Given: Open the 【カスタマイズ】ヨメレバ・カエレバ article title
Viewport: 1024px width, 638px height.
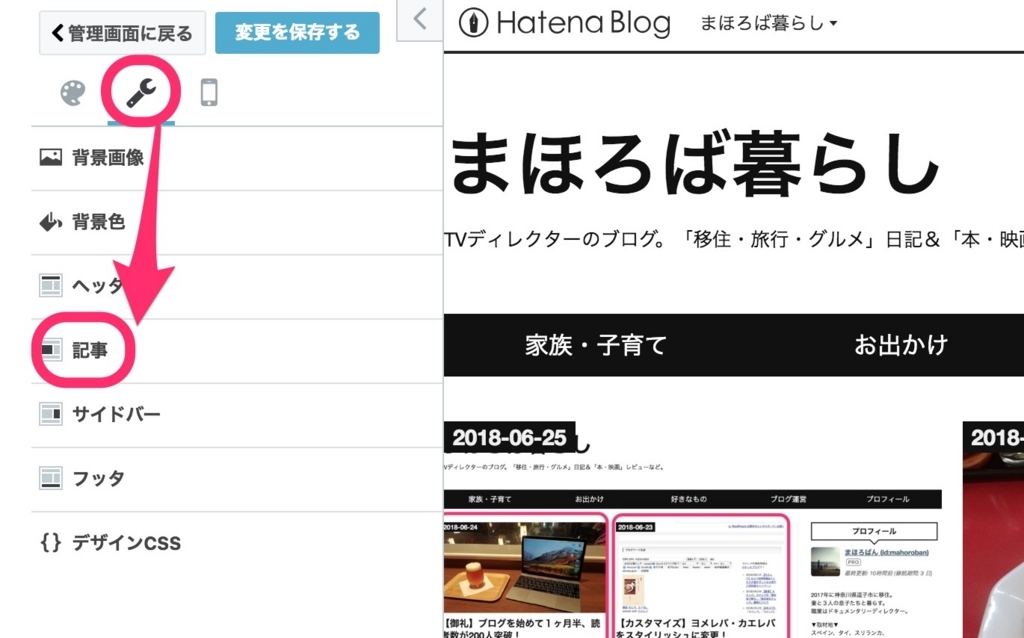Looking at the screenshot, I should click(x=696, y=629).
